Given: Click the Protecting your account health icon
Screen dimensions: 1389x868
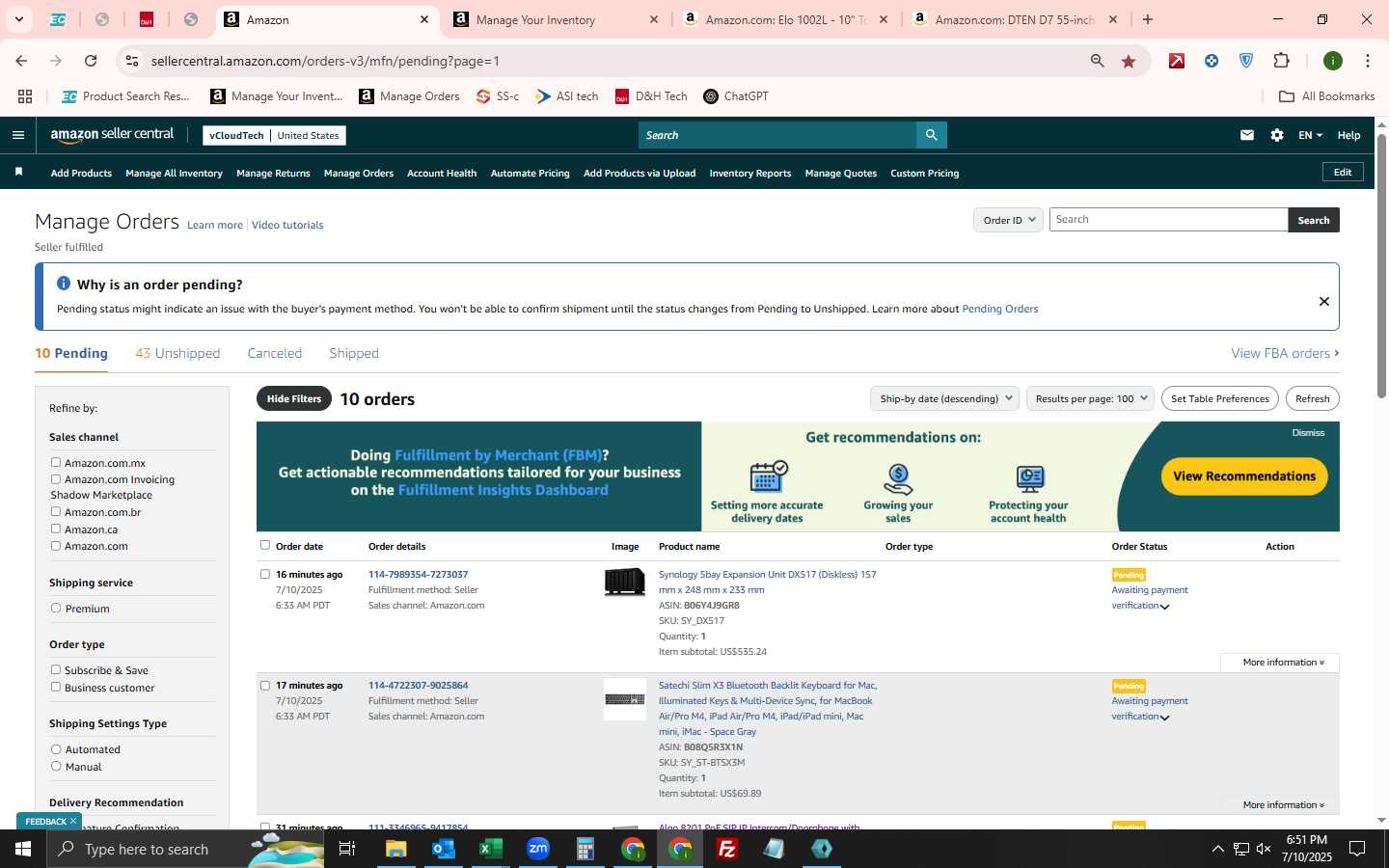Looking at the screenshot, I should pos(1029,478).
